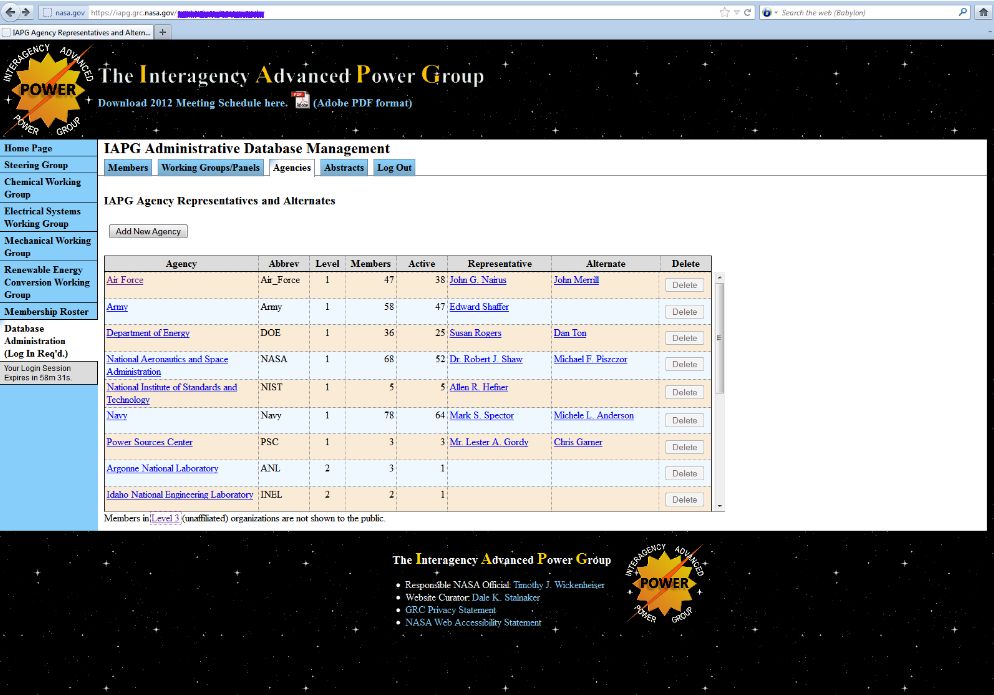994x695 pixels.
Task: Click the search magnifier icon
Action: (x=962, y=12)
